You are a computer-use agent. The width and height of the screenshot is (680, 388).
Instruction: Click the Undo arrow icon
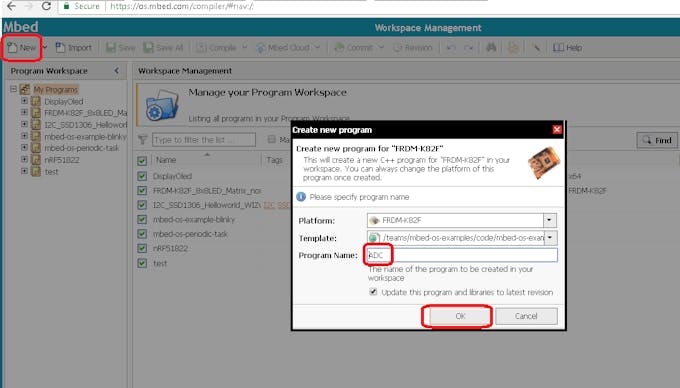coord(451,48)
